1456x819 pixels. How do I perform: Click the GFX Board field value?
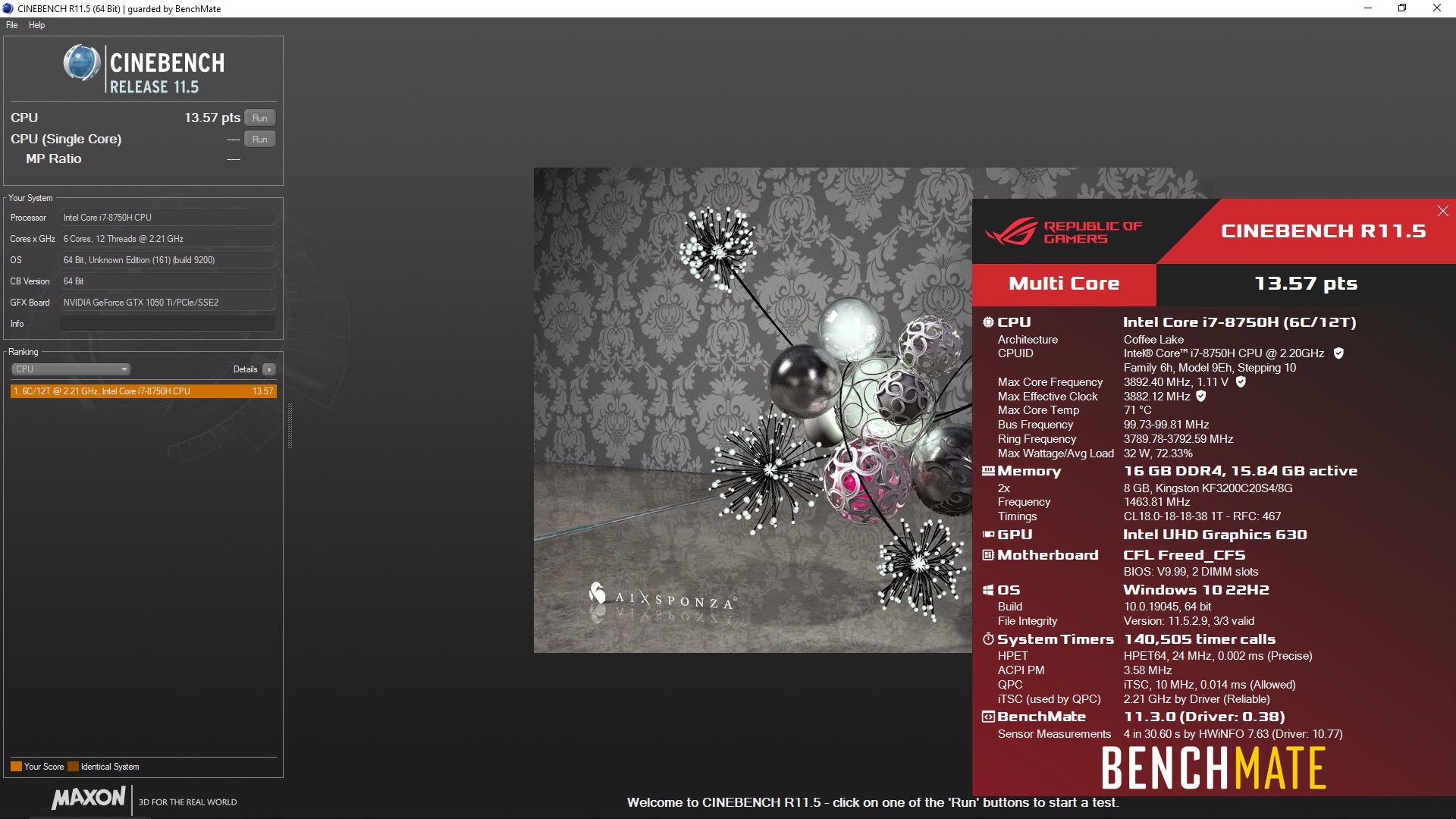point(167,303)
